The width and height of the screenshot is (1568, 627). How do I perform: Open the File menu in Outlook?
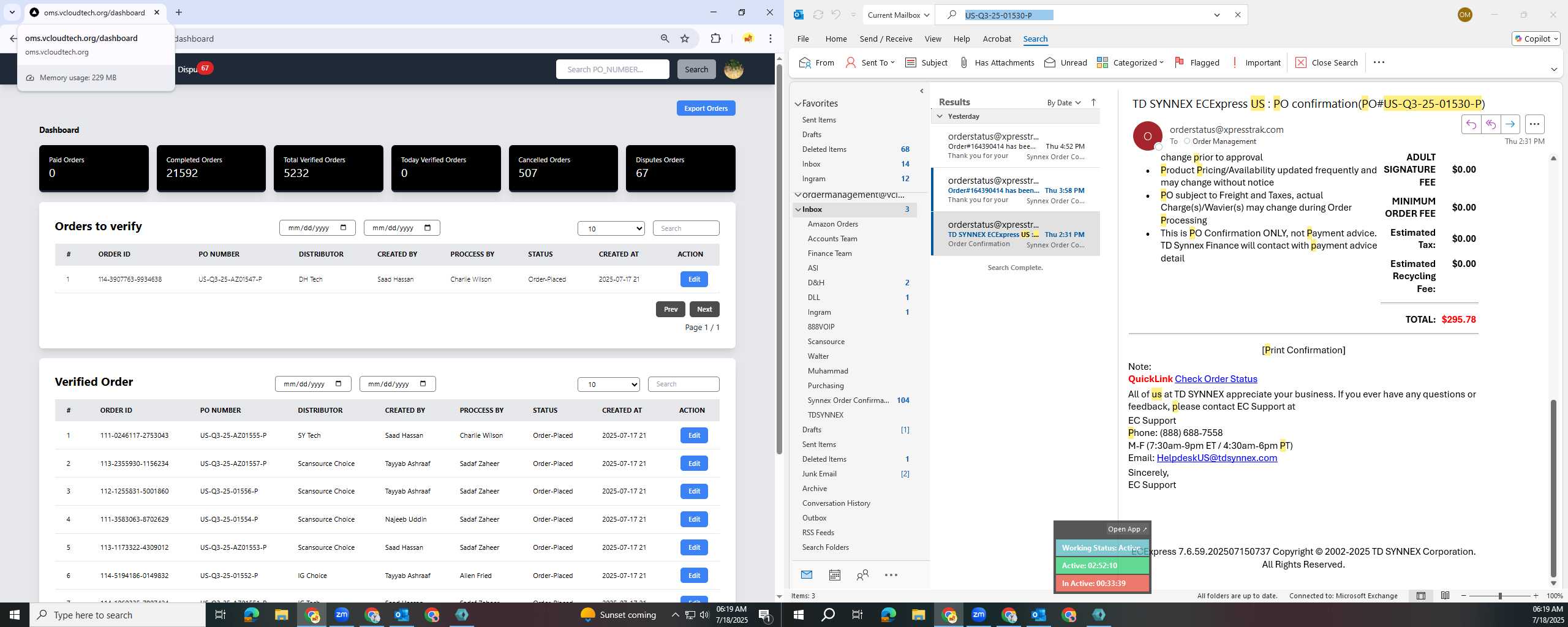803,39
